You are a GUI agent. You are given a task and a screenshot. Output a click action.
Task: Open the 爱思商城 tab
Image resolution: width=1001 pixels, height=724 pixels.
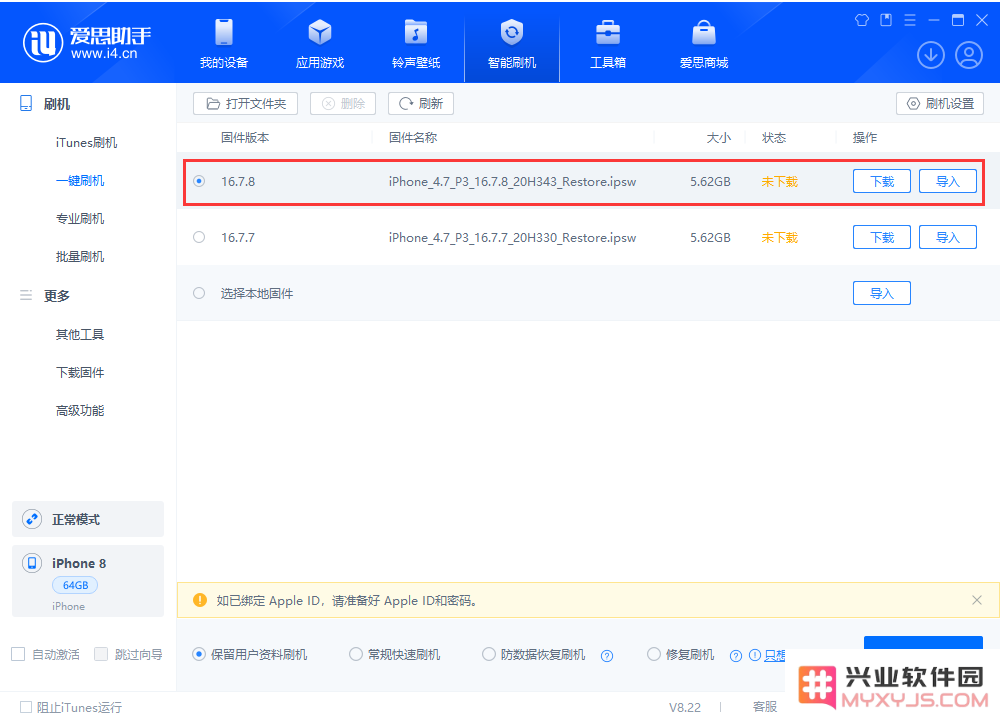704,43
